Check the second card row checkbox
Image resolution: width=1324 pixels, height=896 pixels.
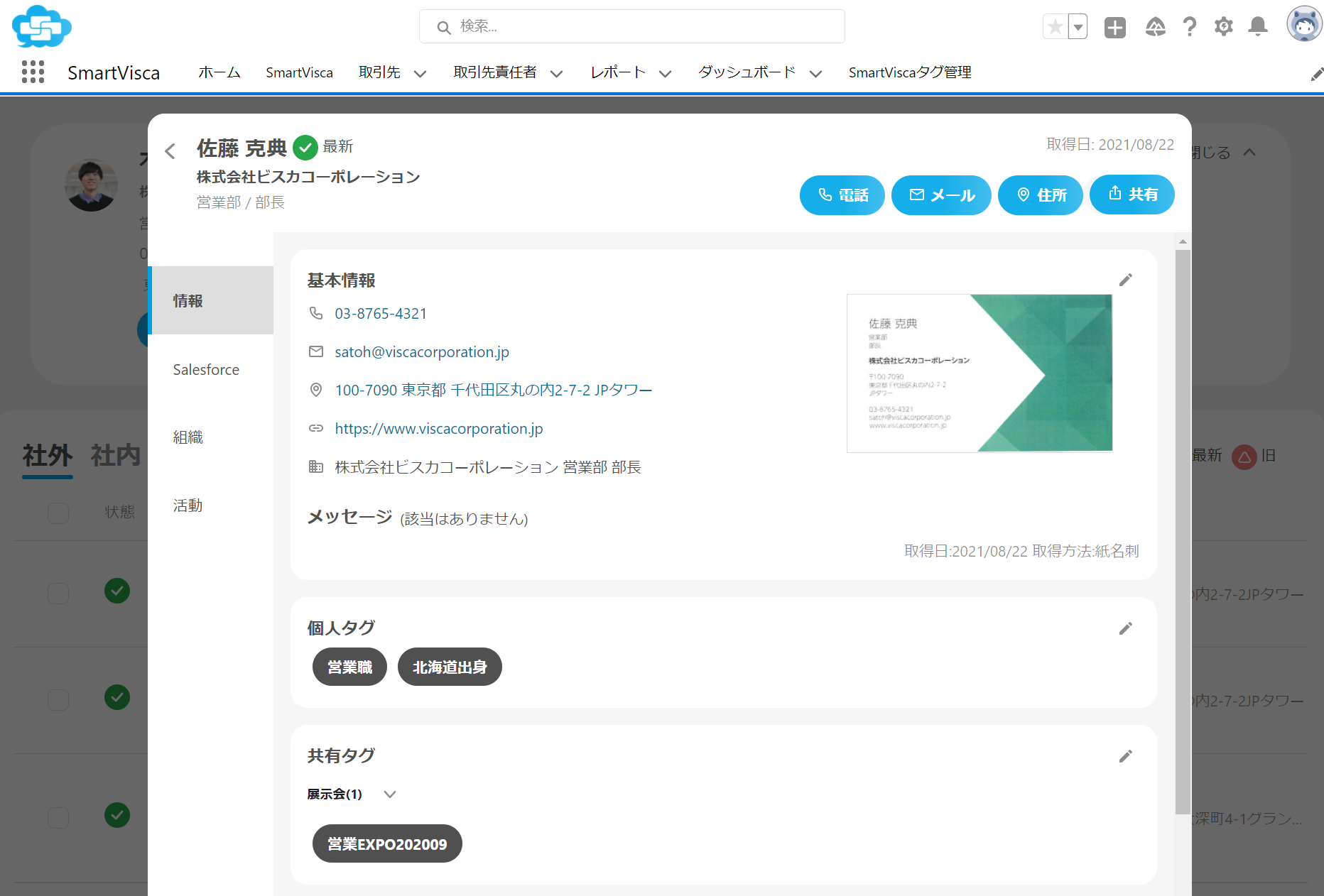coord(58,700)
